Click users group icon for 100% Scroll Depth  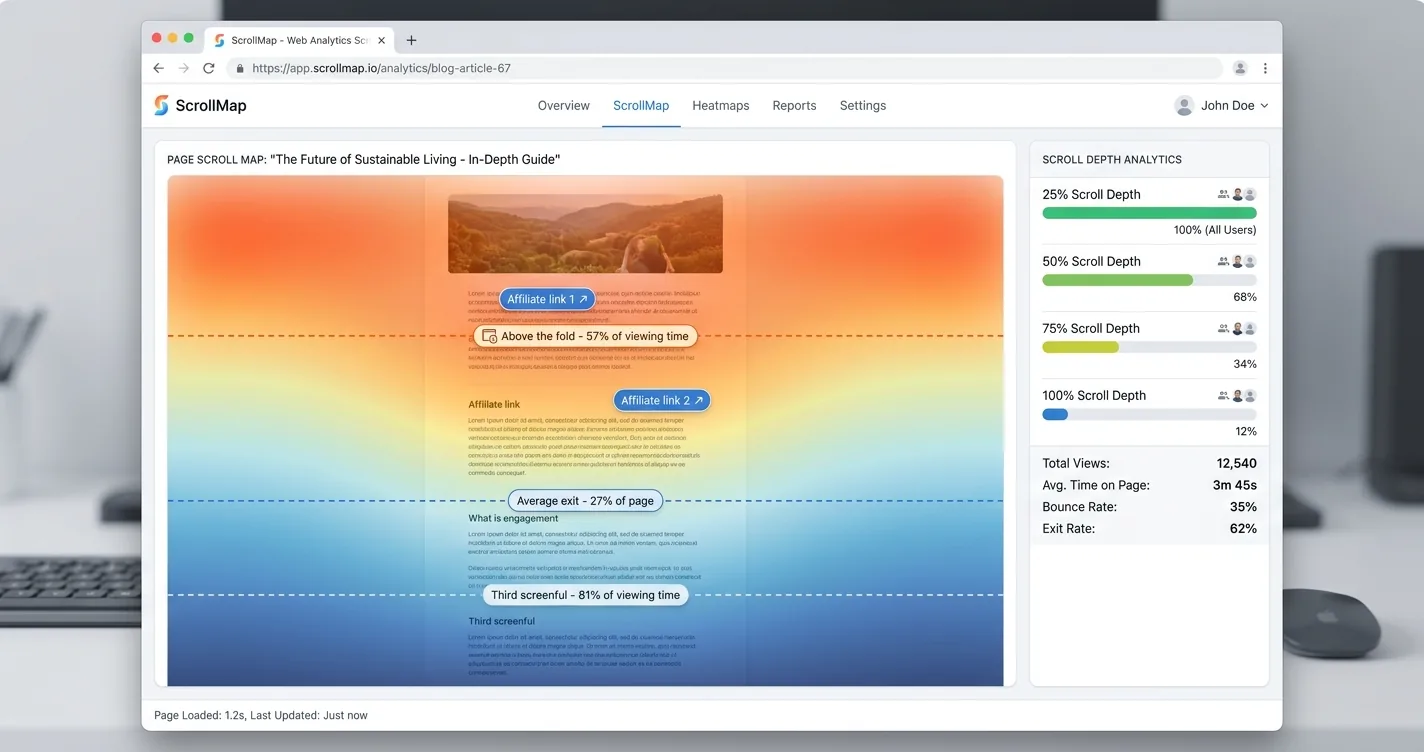tap(1223, 395)
